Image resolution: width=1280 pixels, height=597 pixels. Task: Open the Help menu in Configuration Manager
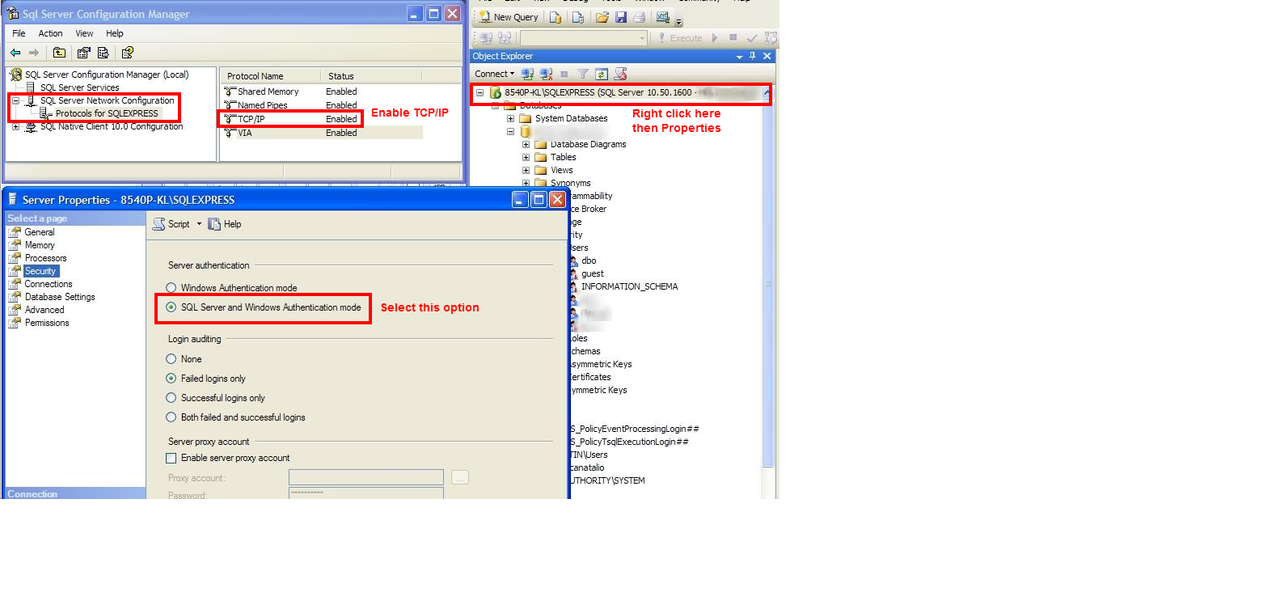(114, 33)
